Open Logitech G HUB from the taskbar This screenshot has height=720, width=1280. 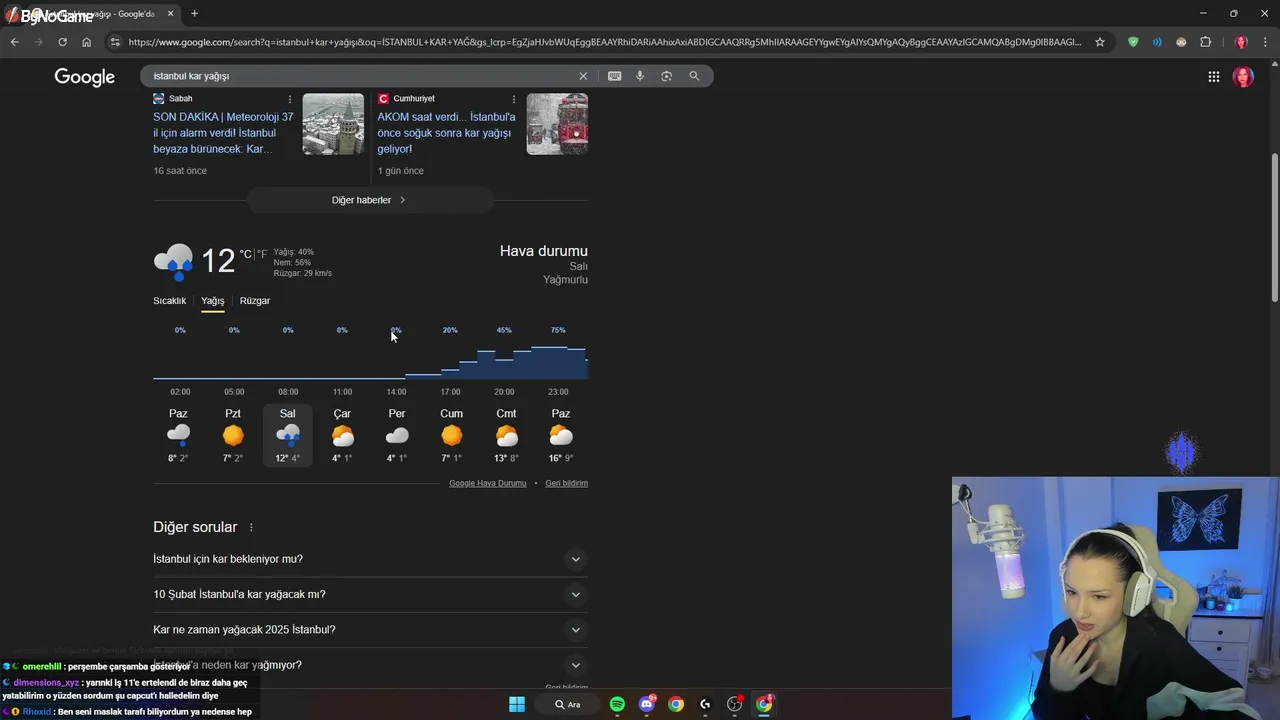705,704
